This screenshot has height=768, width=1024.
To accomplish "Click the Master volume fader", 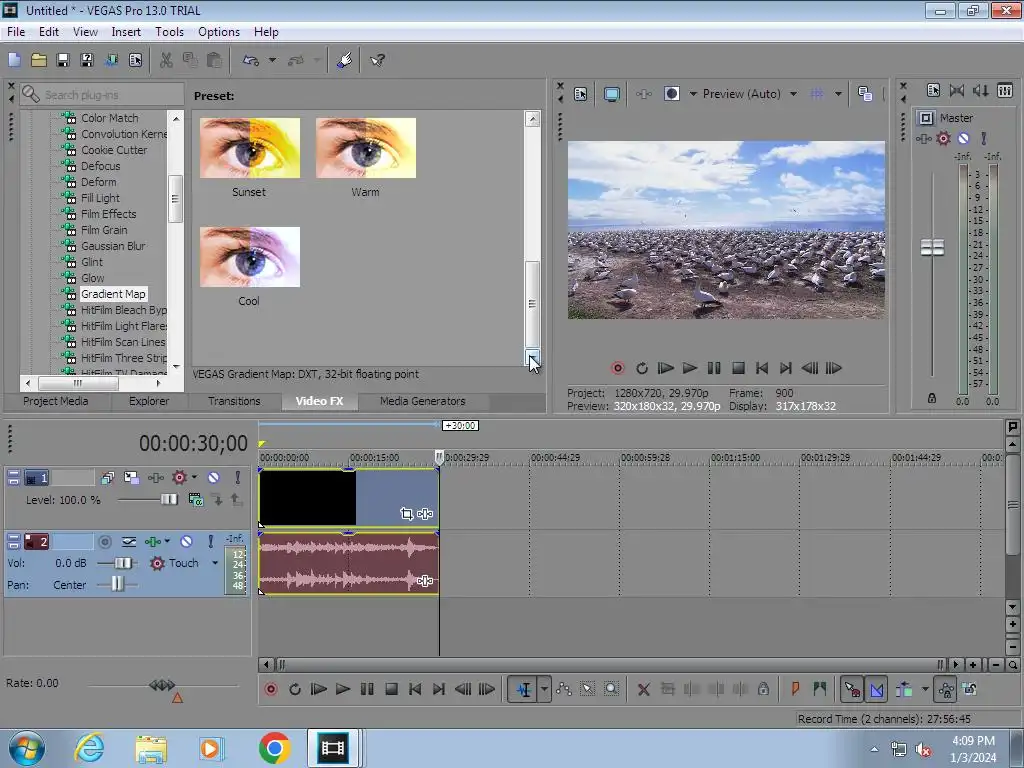I will pyautogui.click(x=932, y=248).
